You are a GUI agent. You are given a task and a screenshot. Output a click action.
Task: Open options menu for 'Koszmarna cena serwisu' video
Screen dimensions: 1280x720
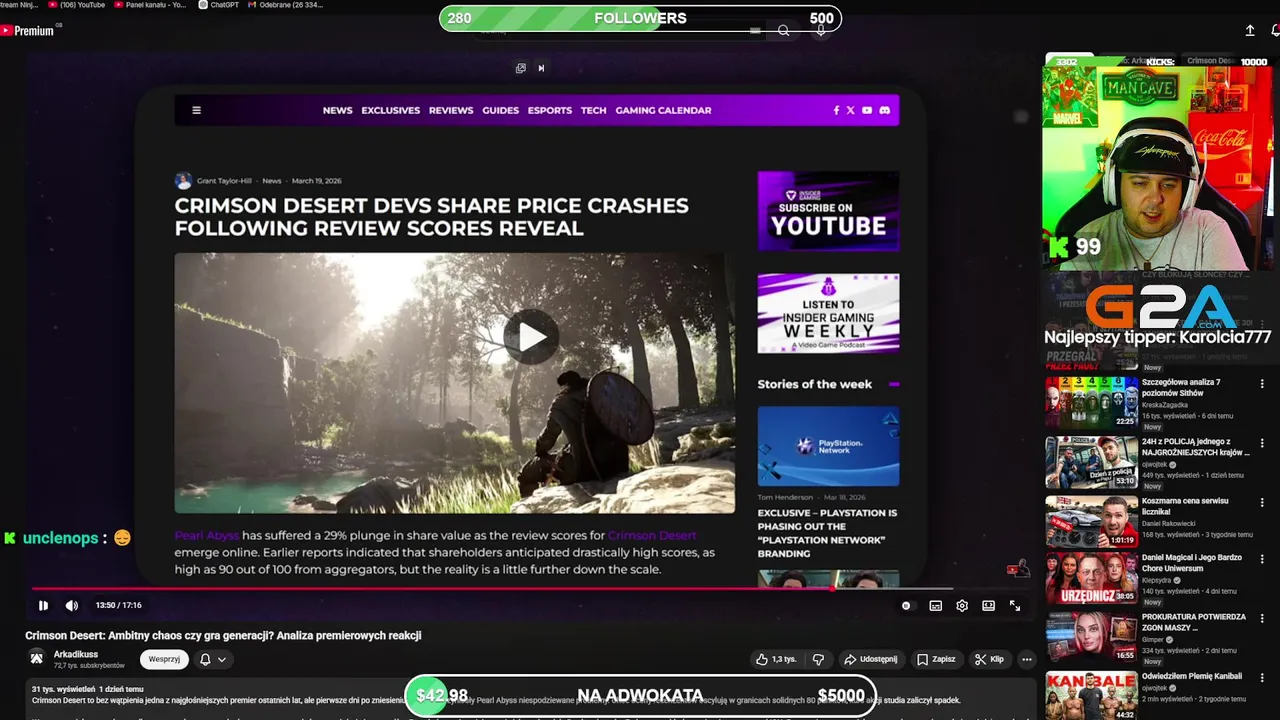pos(1262,502)
